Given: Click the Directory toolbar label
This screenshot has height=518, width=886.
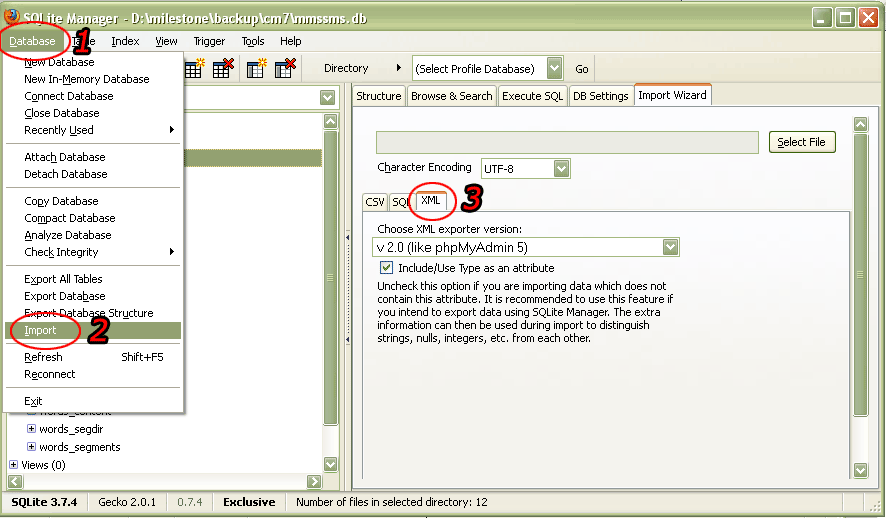Looking at the screenshot, I should [346, 68].
